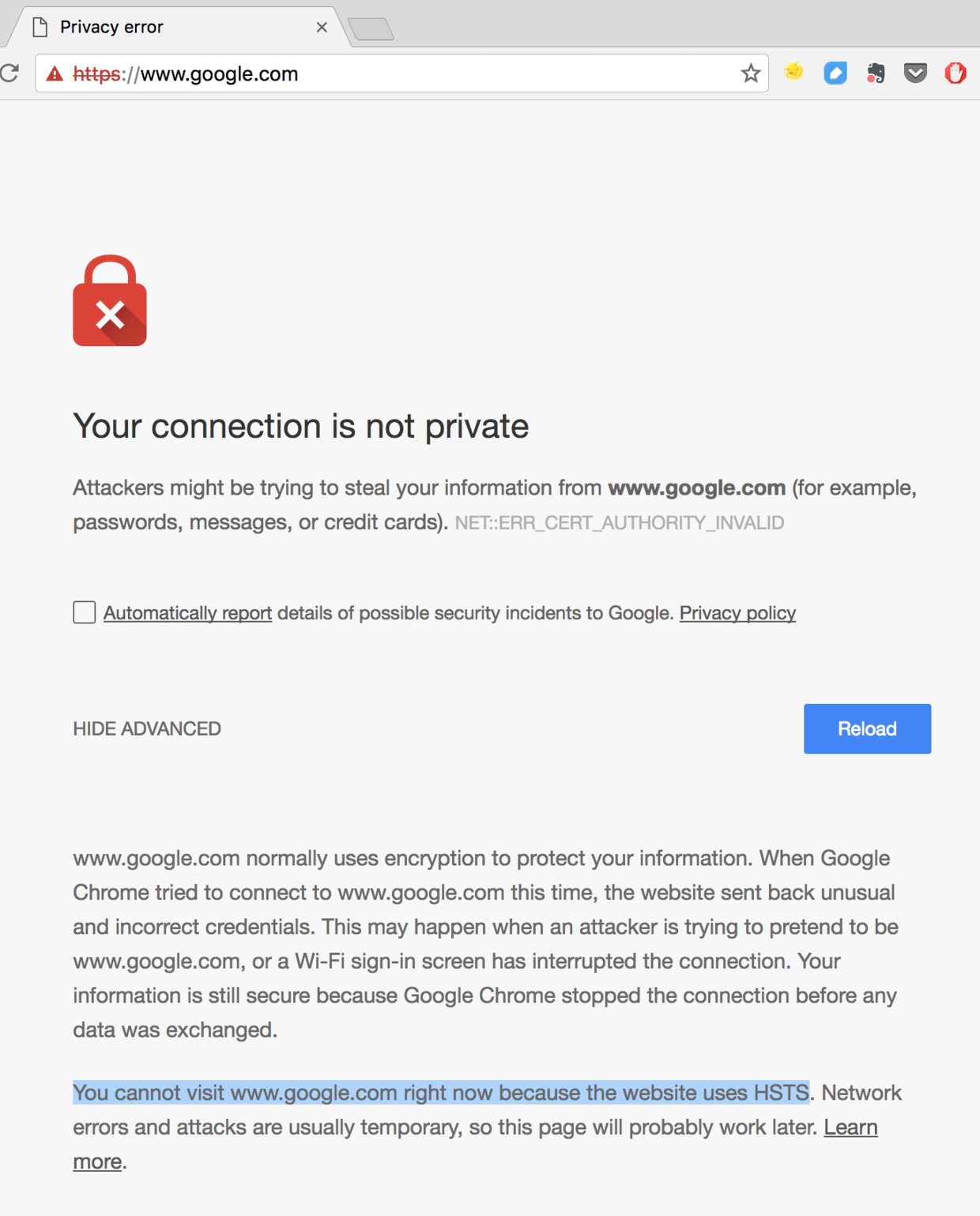Open the Learn more link
The height and width of the screenshot is (1216, 980).
pos(850,1128)
